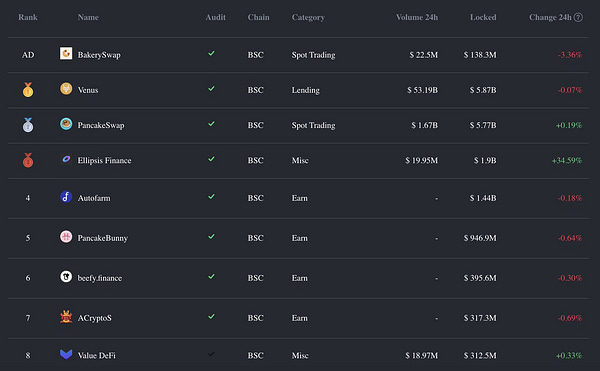This screenshot has height=371, width=600.
Task: Click the Value DeFi logo icon
Action: click(x=66, y=354)
